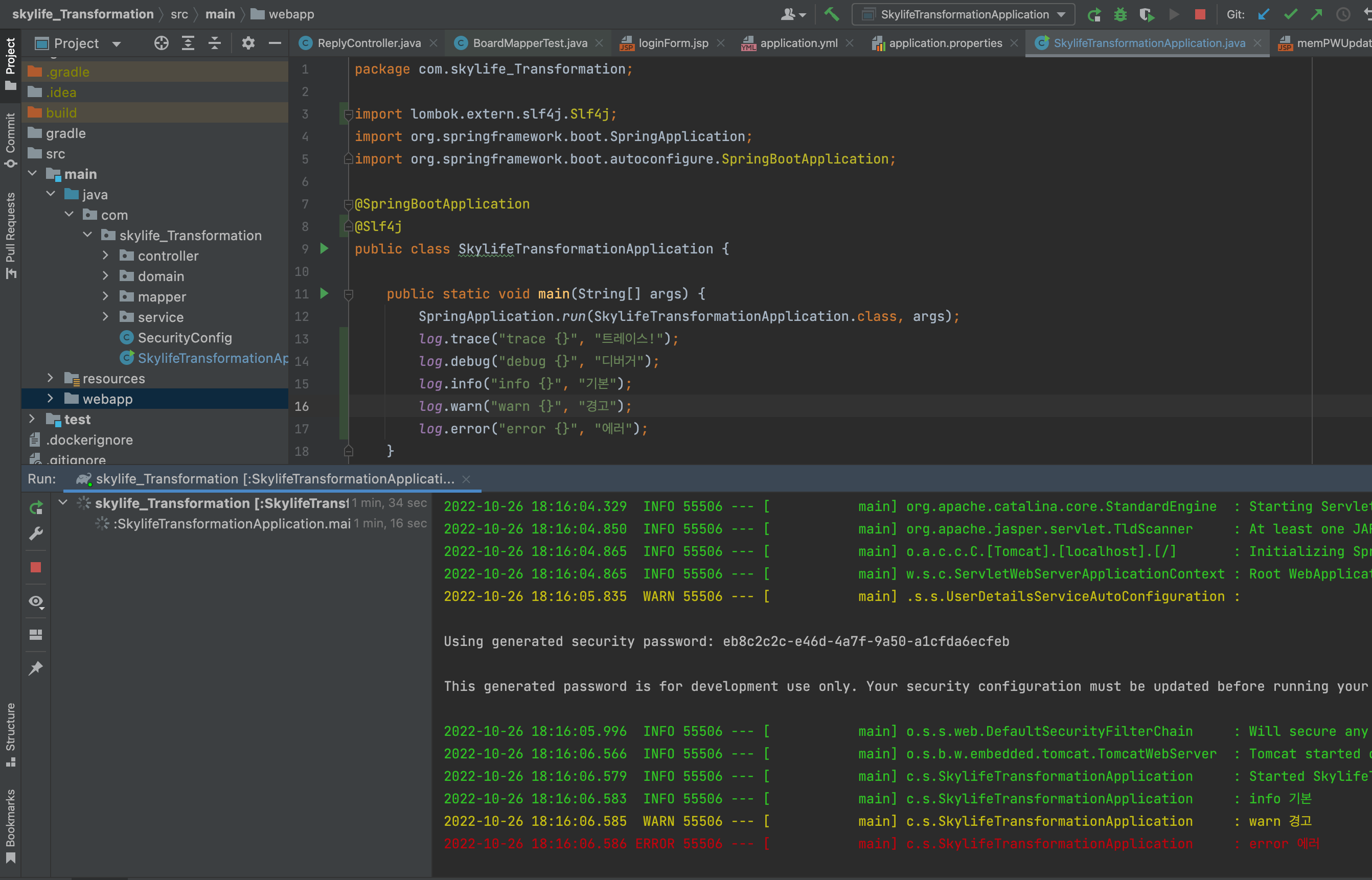Rerun application in Run panel
The width and height of the screenshot is (1372, 880).
point(36,507)
